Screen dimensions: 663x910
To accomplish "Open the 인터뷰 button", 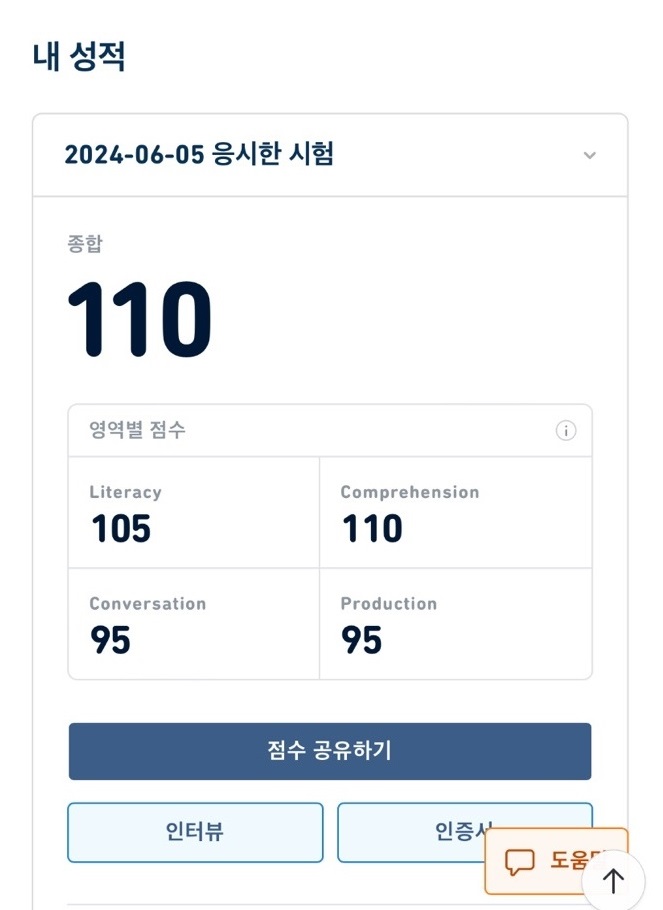I will point(195,832).
